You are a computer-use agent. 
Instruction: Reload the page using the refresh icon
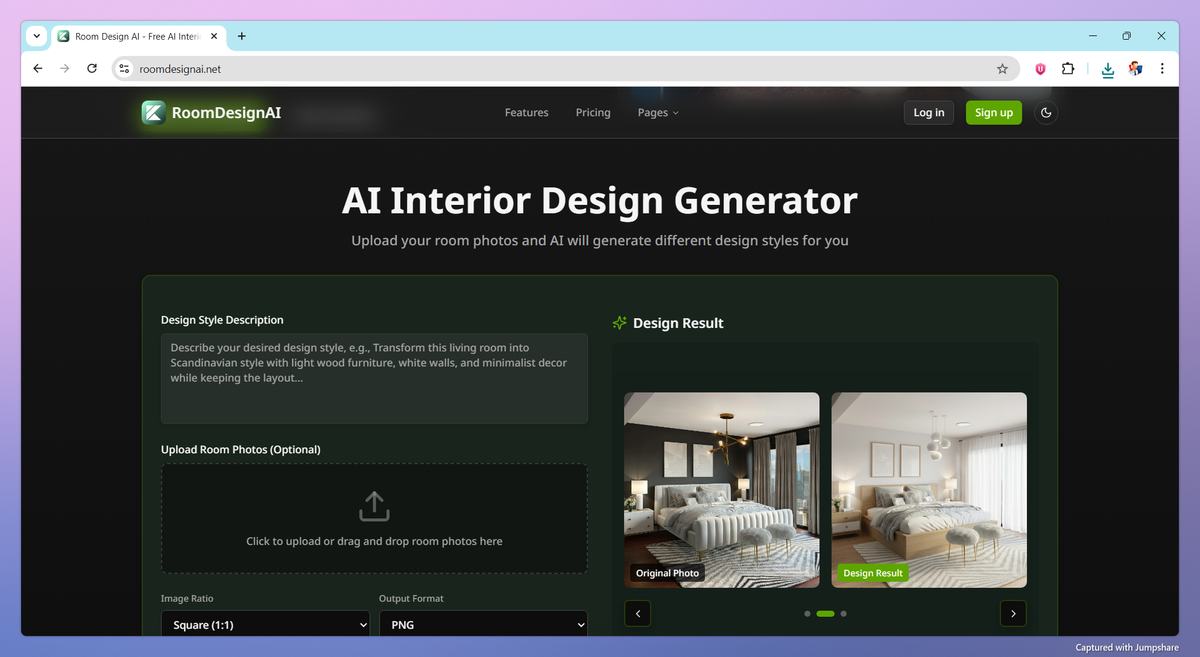click(91, 68)
